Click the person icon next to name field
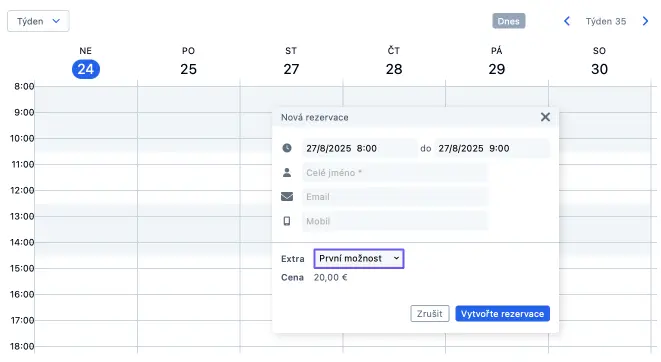This screenshot has width=661, height=362. click(287, 172)
